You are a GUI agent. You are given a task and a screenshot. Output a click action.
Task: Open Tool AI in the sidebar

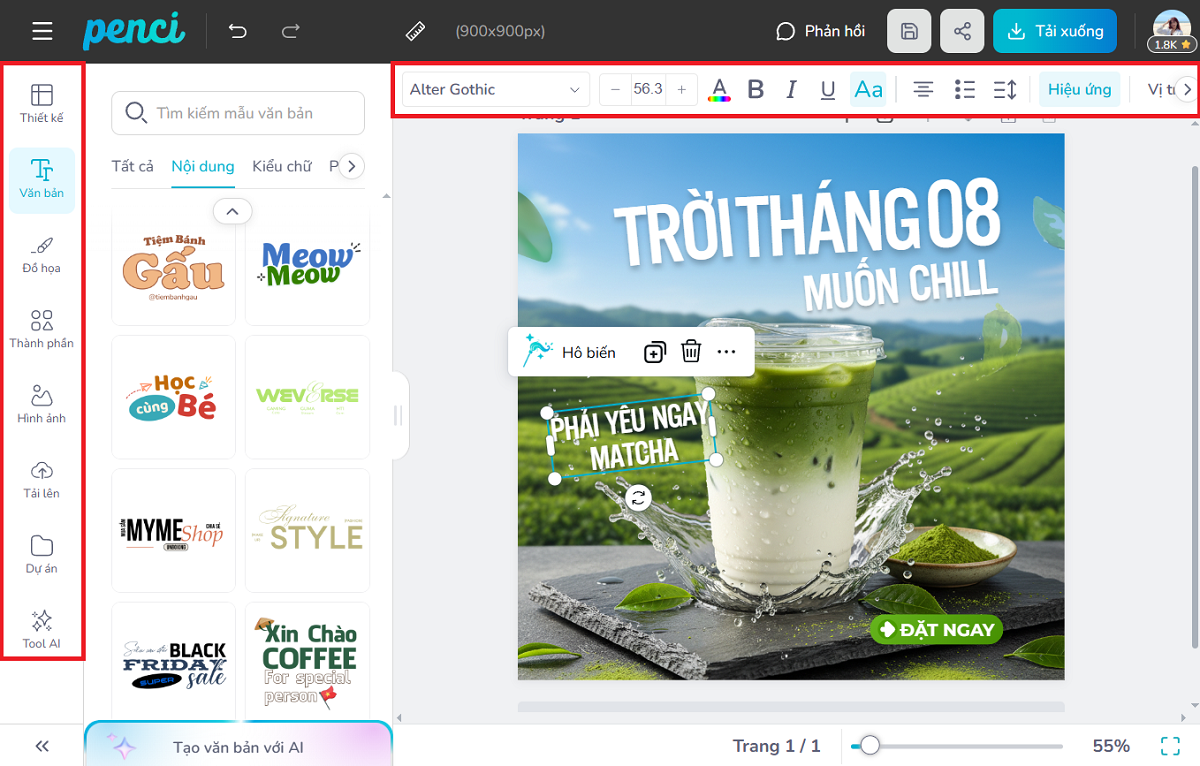point(42,628)
